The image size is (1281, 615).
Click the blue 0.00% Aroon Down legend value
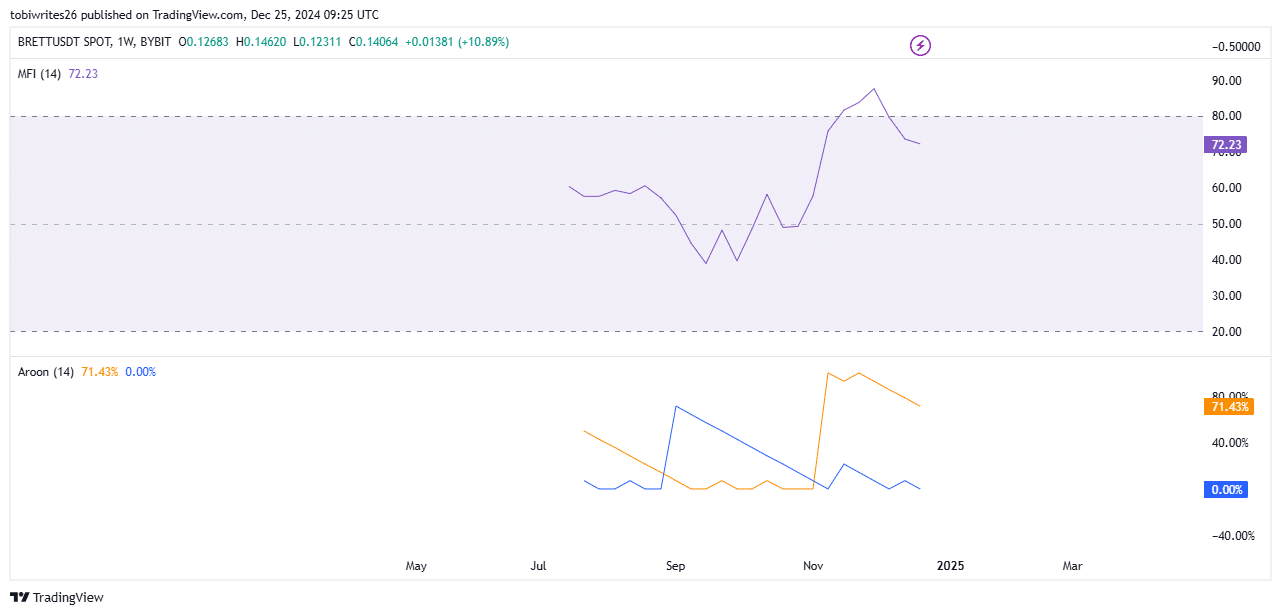pyautogui.click(x=140, y=372)
